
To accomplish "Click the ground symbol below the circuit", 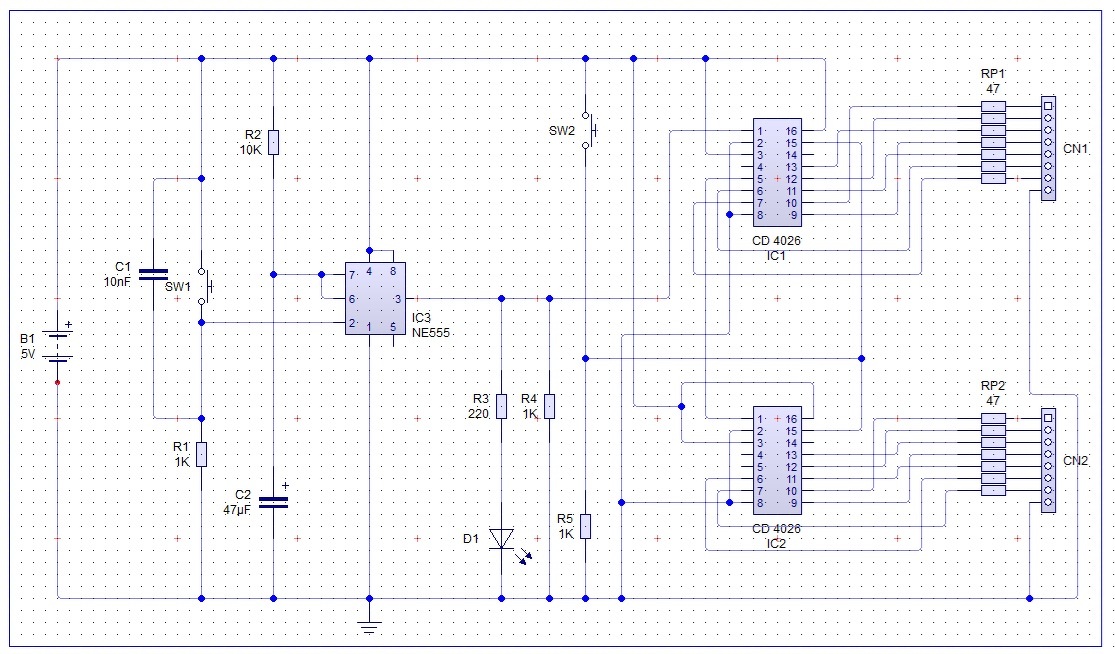I will pos(369,626).
